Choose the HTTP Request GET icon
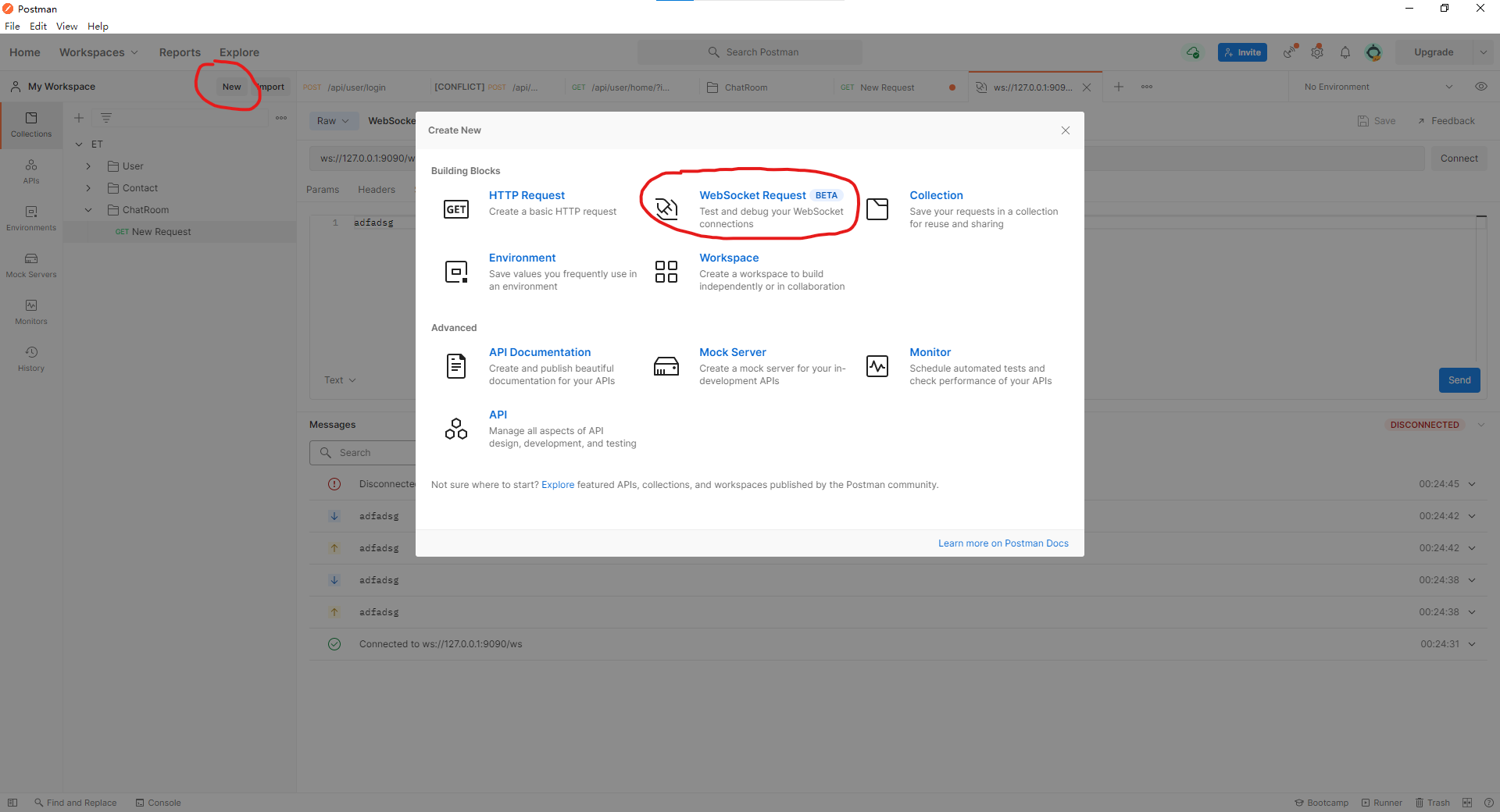Viewport: 1500px width, 812px height. click(x=456, y=209)
